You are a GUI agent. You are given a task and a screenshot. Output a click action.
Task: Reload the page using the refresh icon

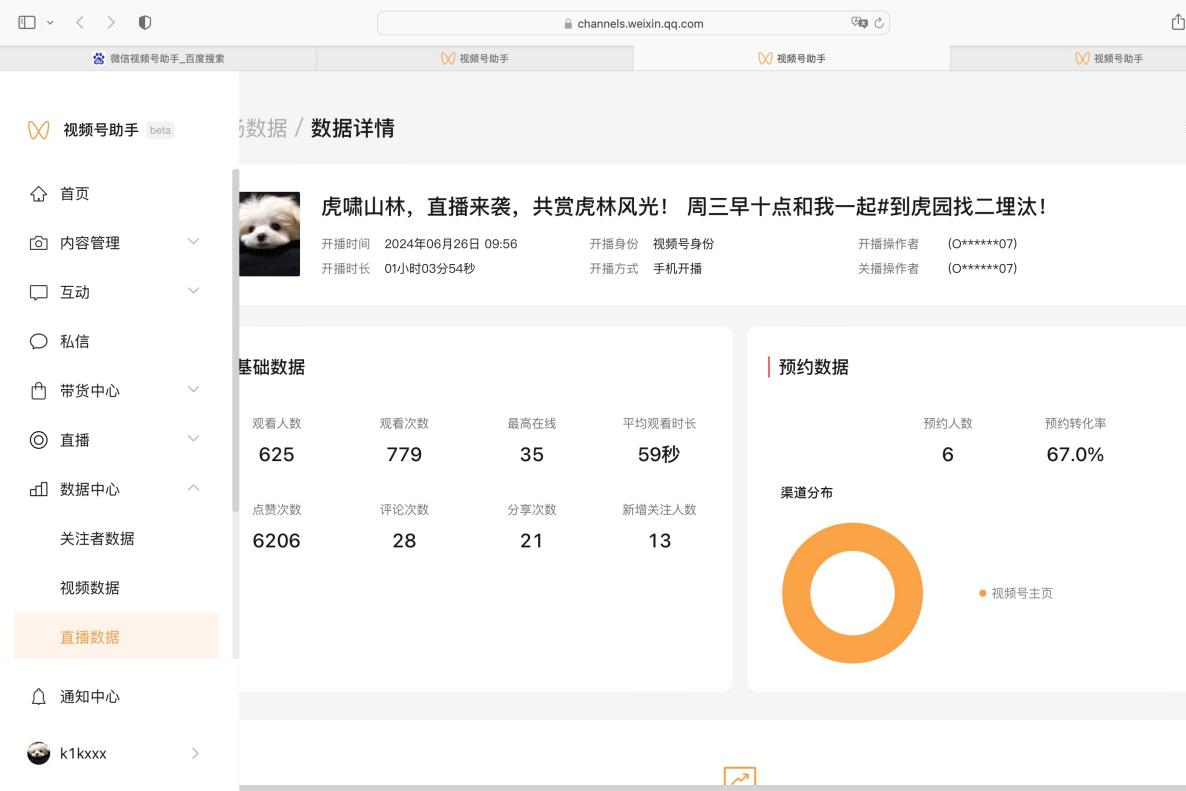coord(879,23)
